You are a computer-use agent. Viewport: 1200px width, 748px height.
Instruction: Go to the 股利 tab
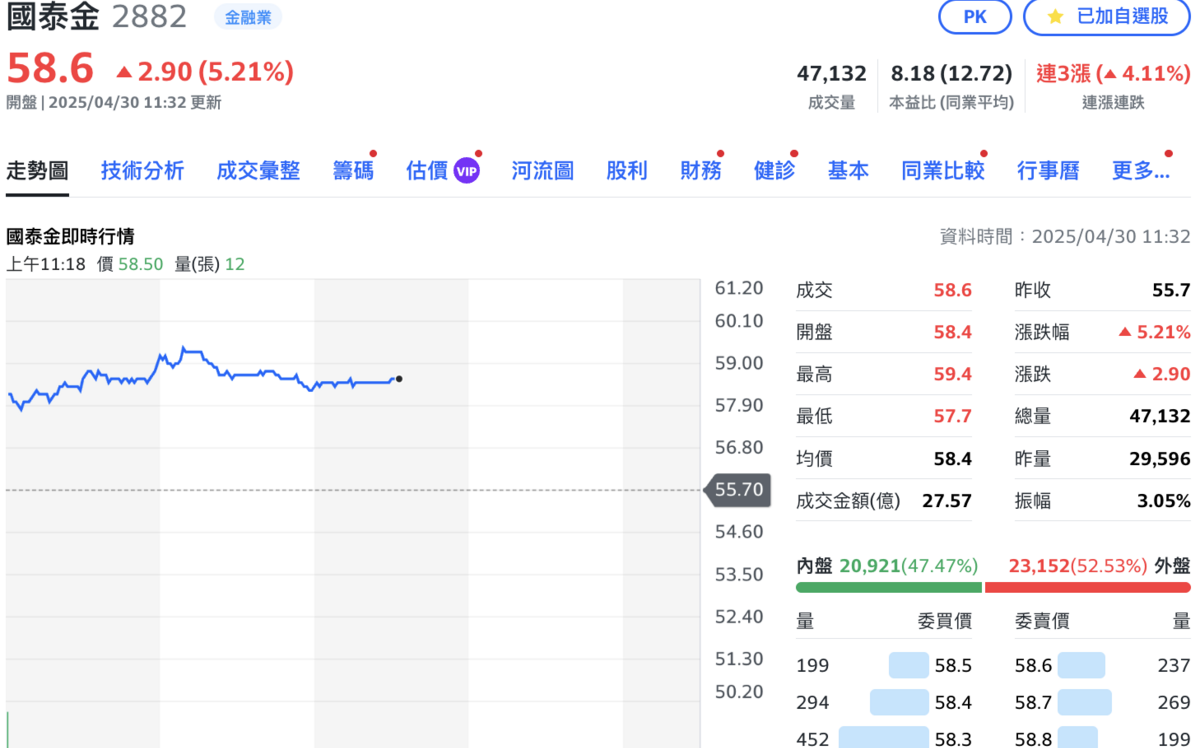click(627, 171)
